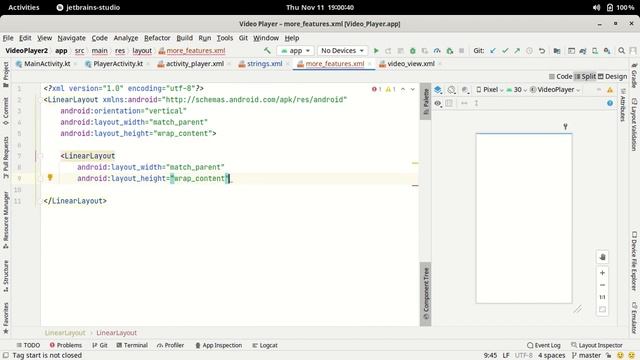640x360 pixels.
Task: Go to previous highlighted error arrow
Action: [x=403, y=89]
